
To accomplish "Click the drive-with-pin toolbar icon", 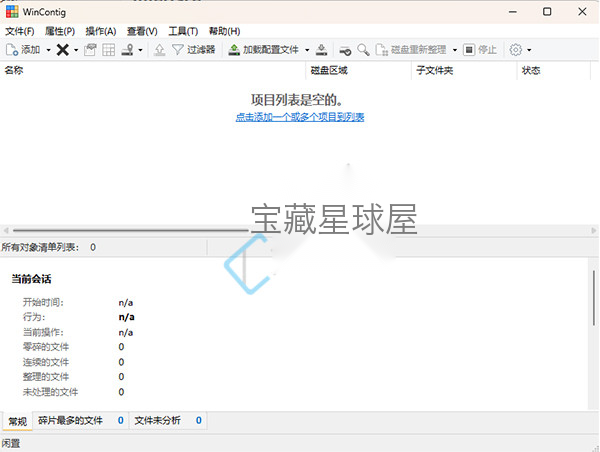I will tap(127, 50).
